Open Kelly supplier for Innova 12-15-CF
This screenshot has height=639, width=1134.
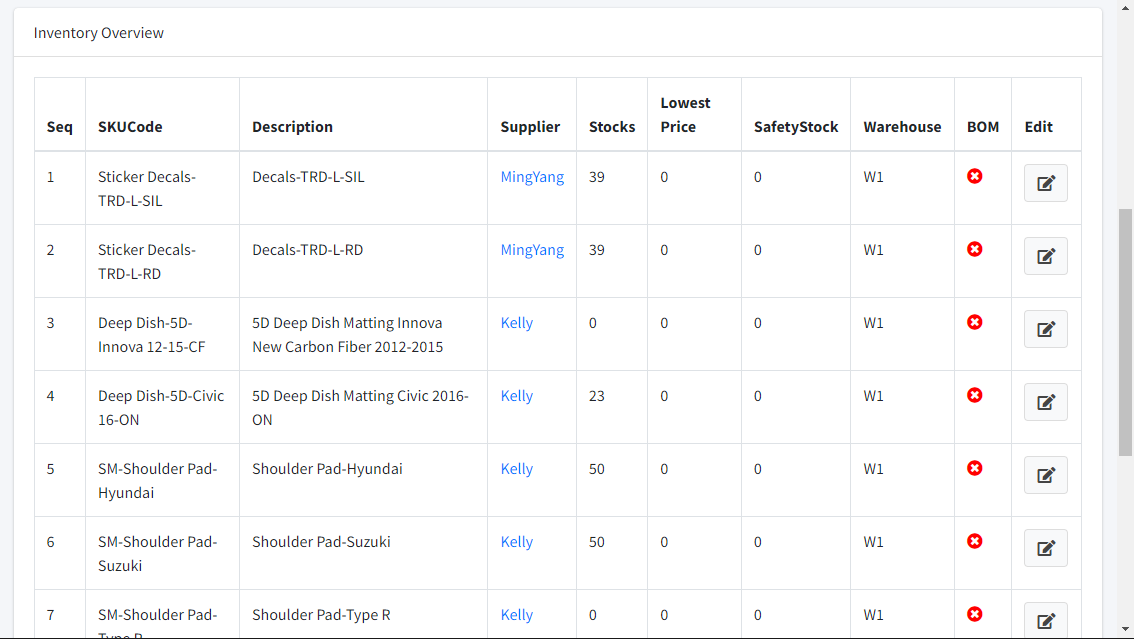516,323
